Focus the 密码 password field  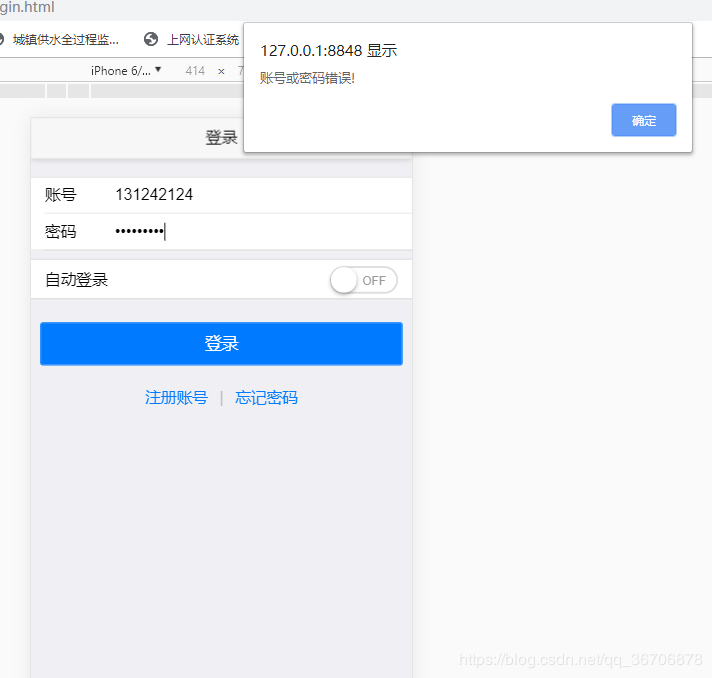261,232
